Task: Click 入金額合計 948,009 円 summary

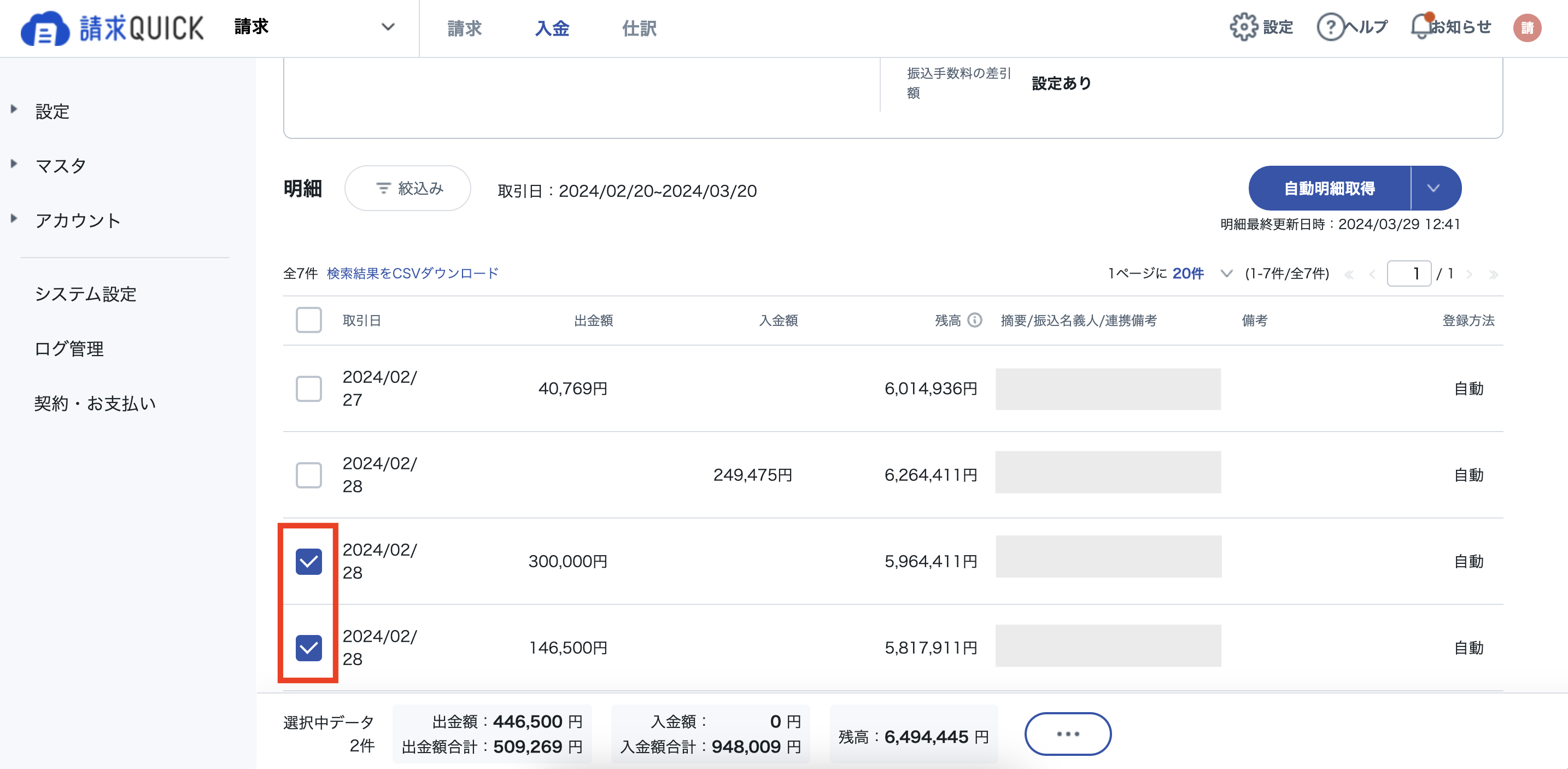Action: pyautogui.click(x=710, y=747)
